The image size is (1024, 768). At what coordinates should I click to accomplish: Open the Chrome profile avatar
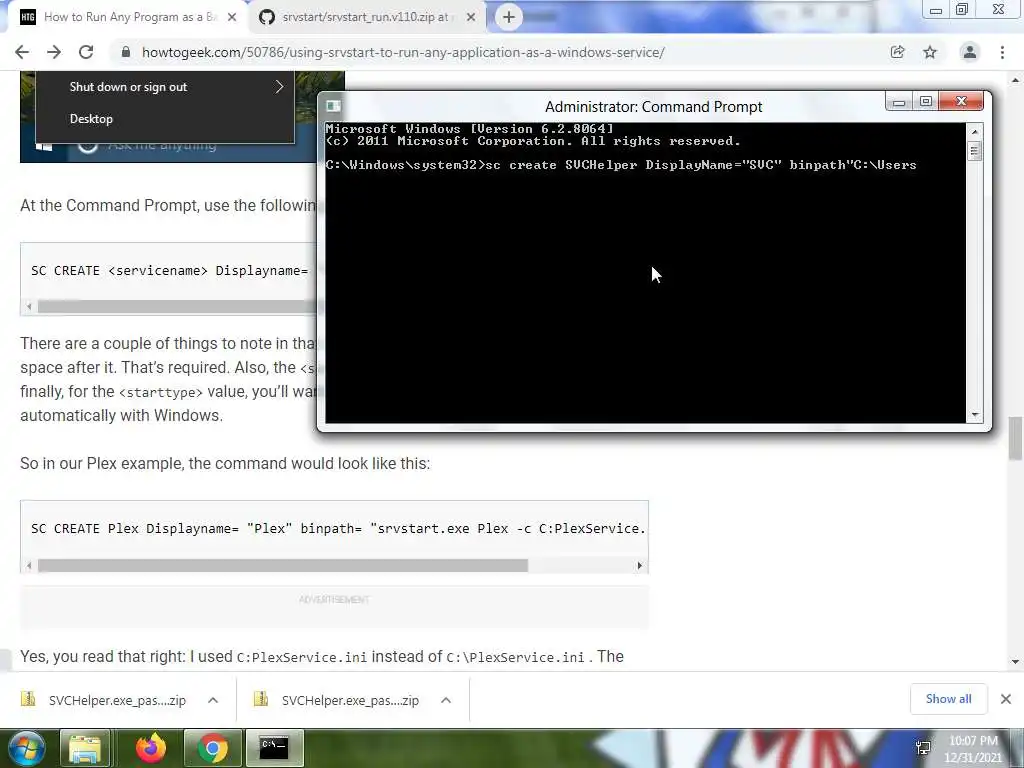tap(970, 52)
